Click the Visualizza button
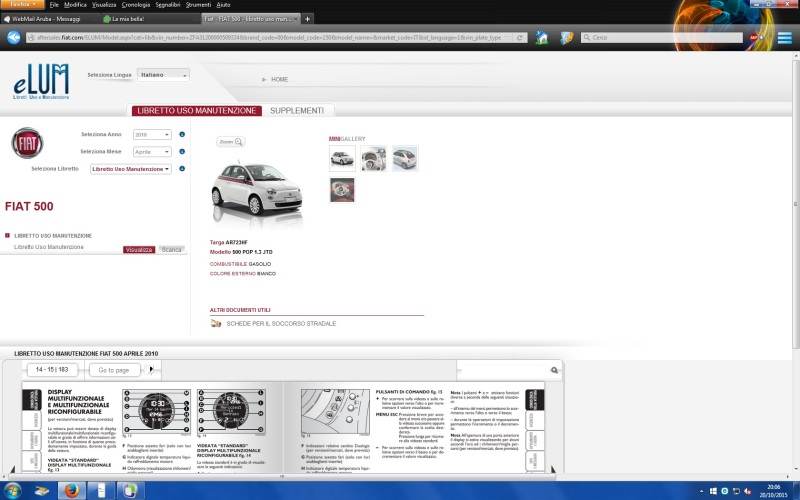 coord(139,249)
